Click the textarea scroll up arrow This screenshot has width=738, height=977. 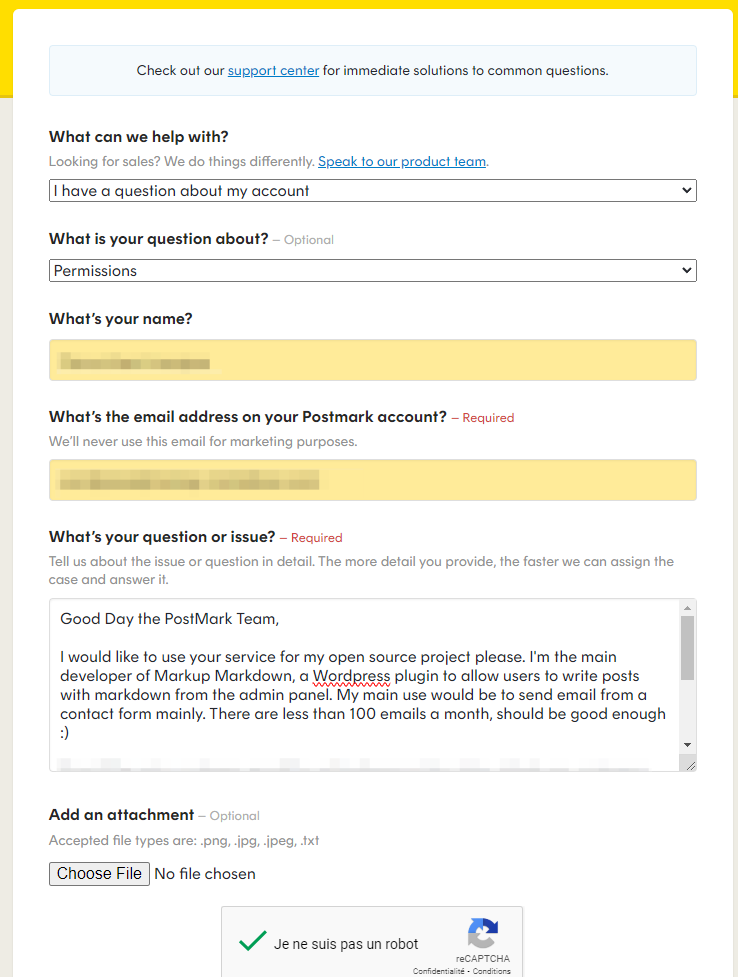coord(687,608)
